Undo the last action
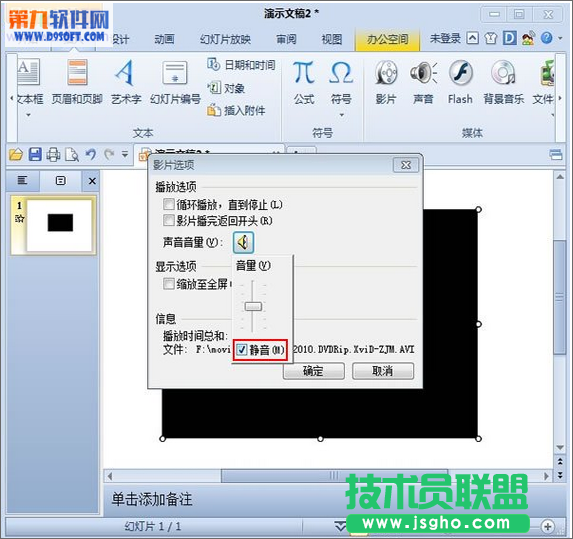Screen dimensions: 573x539 91,155
